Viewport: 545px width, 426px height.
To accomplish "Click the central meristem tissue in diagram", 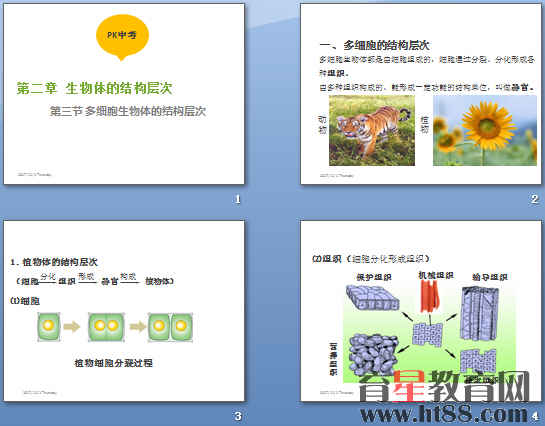I will coord(428,335).
